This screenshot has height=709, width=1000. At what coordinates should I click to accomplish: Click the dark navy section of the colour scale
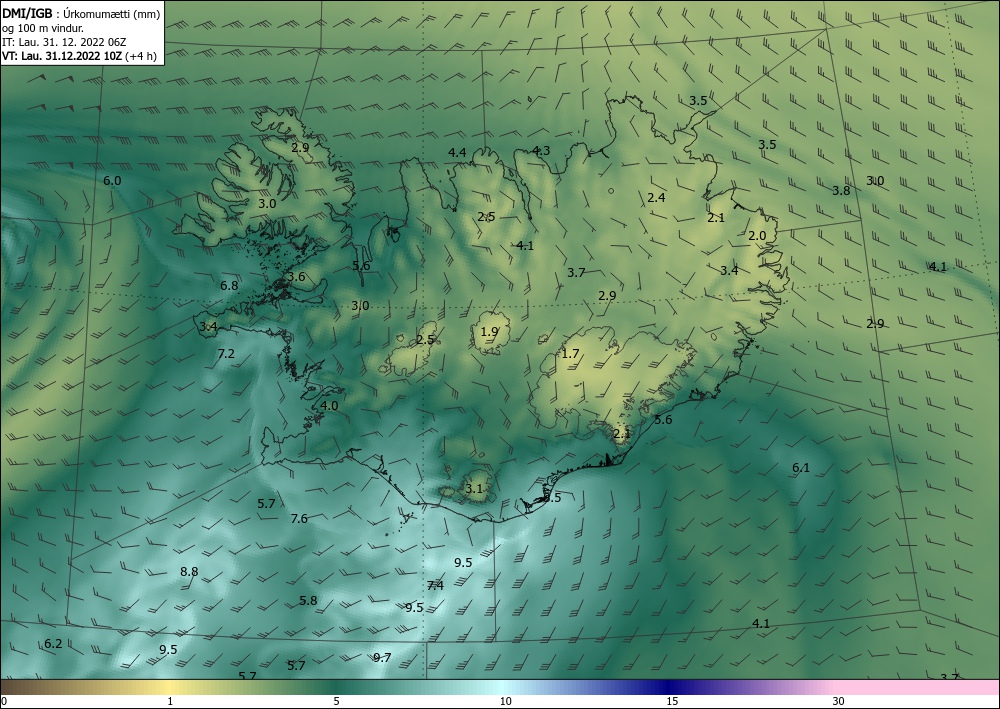pyautogui.click(x=670, y=687)
